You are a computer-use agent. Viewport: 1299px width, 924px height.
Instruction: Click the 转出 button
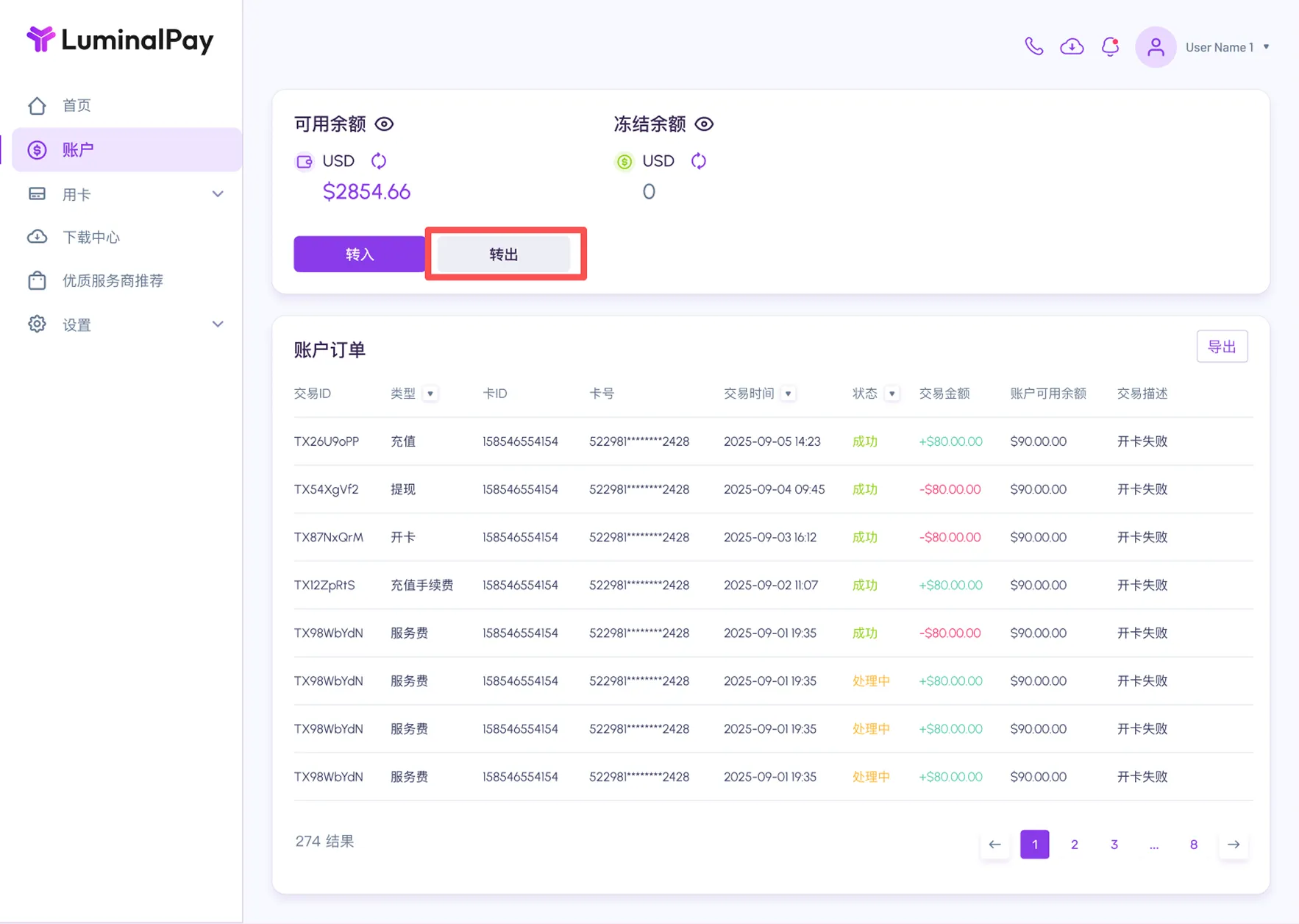point(504,254)
